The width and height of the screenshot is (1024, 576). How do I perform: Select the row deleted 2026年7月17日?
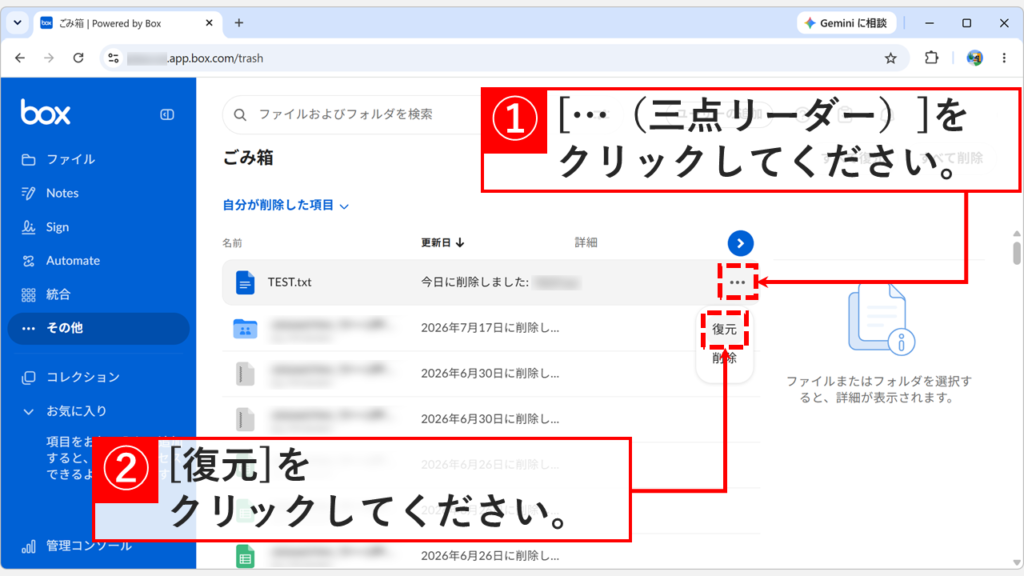tap(490, 328)
